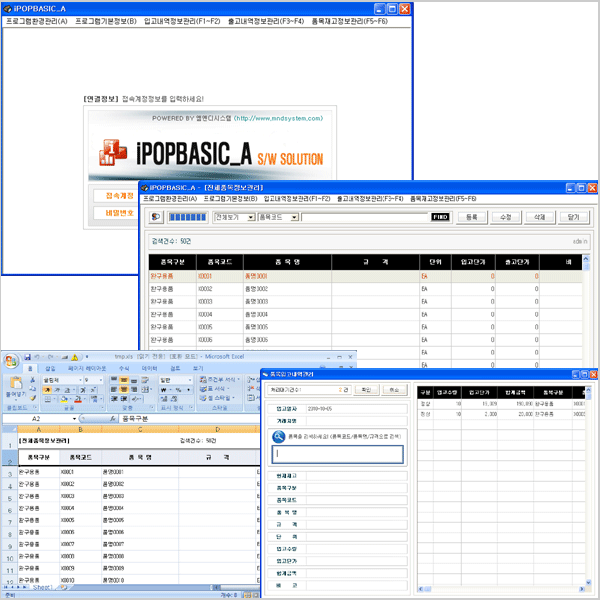This screenshot has width=600, height=600.
Task: Click the 수정 edit button
Action: click(505, 217)
